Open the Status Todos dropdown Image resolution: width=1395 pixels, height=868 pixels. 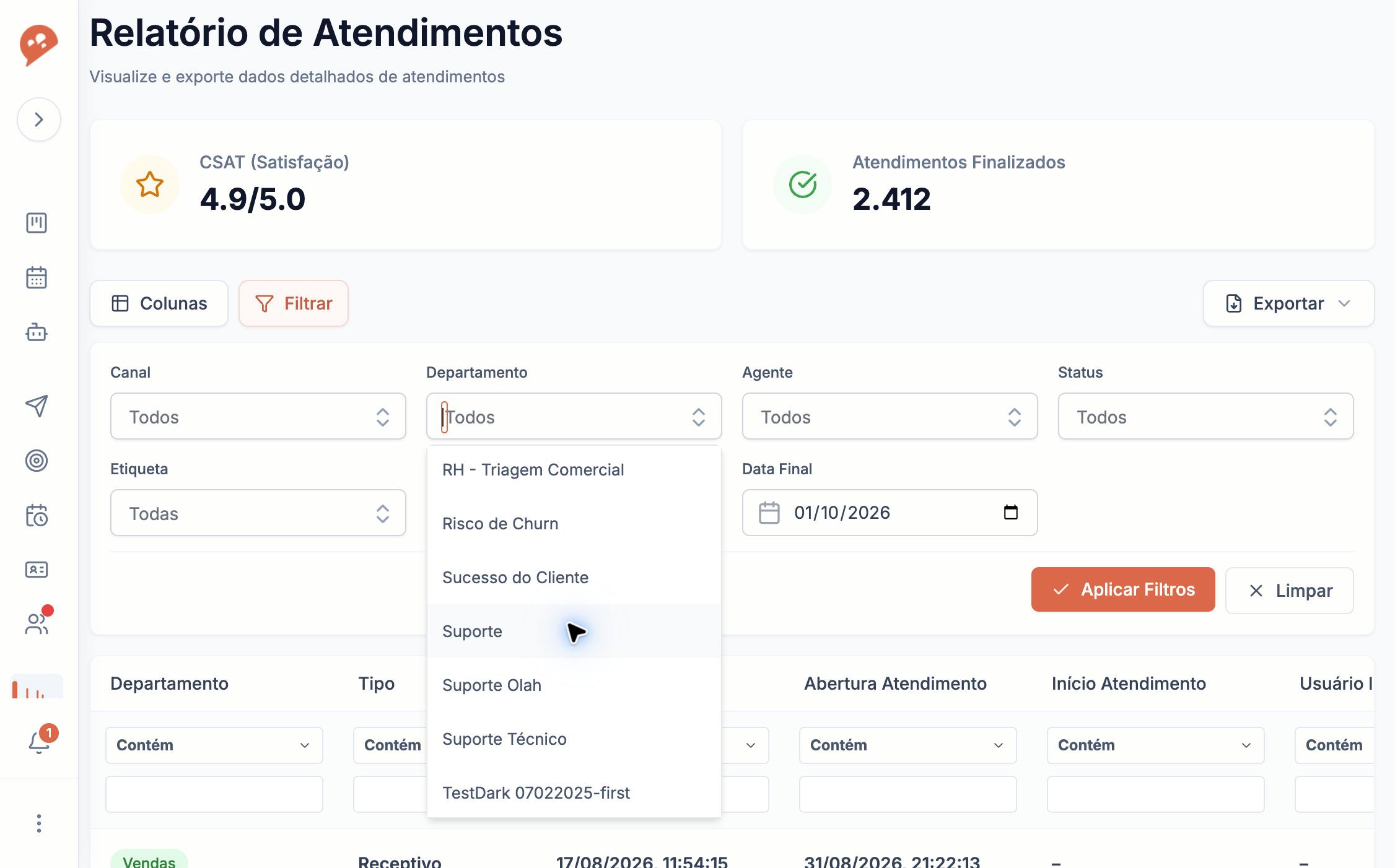point(1206,417)
